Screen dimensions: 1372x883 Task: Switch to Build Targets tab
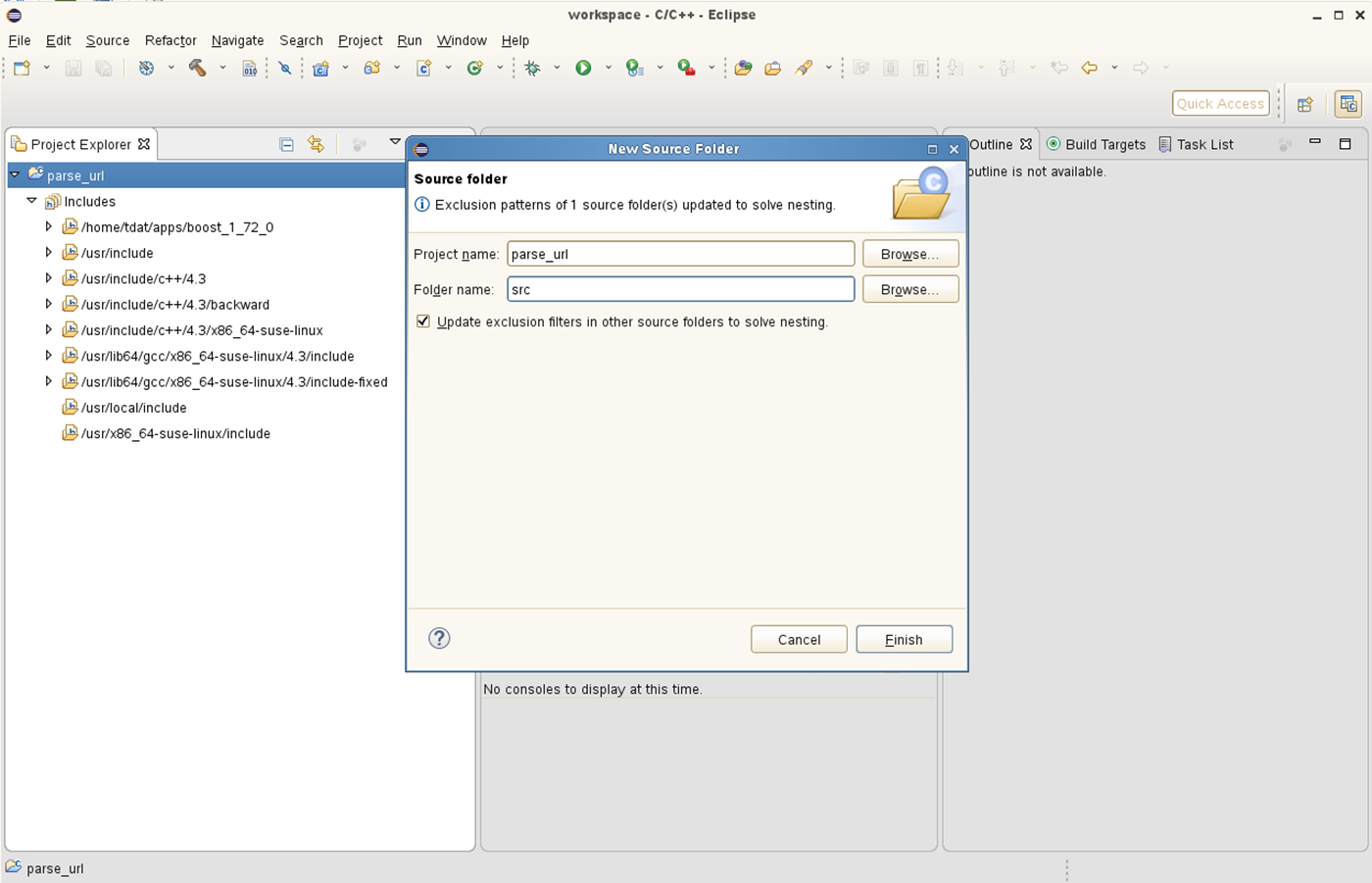point(1096,144)
